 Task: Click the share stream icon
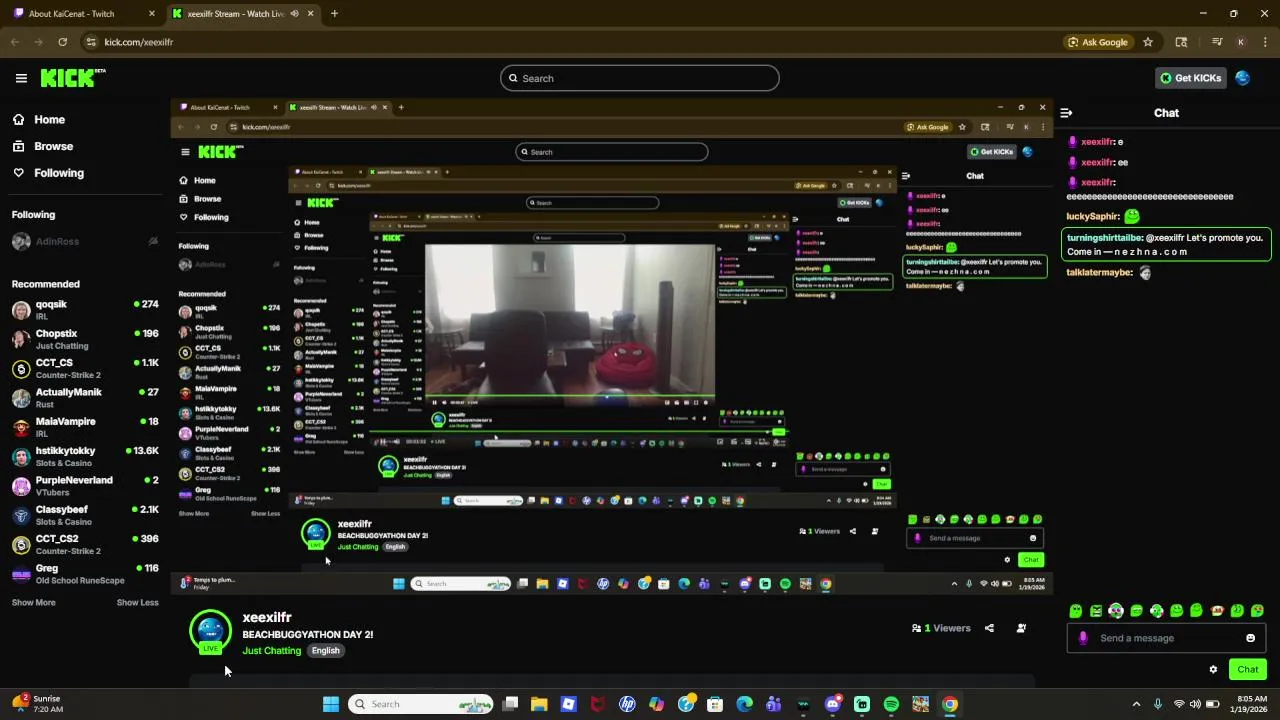(989, 628)
